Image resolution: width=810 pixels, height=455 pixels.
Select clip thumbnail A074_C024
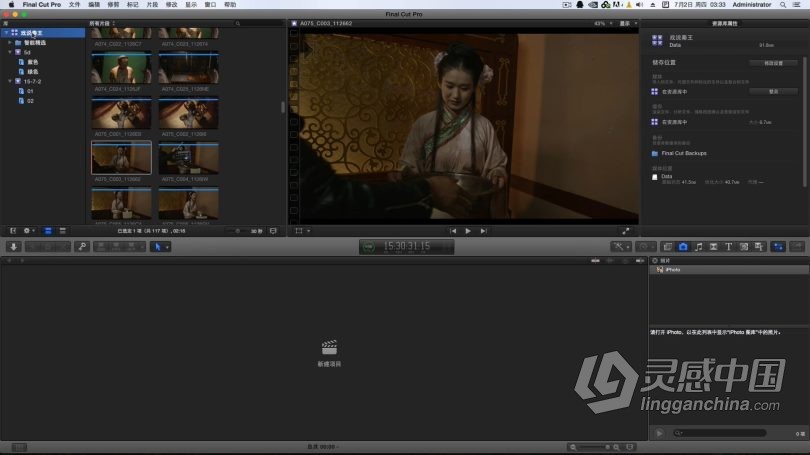121,68
